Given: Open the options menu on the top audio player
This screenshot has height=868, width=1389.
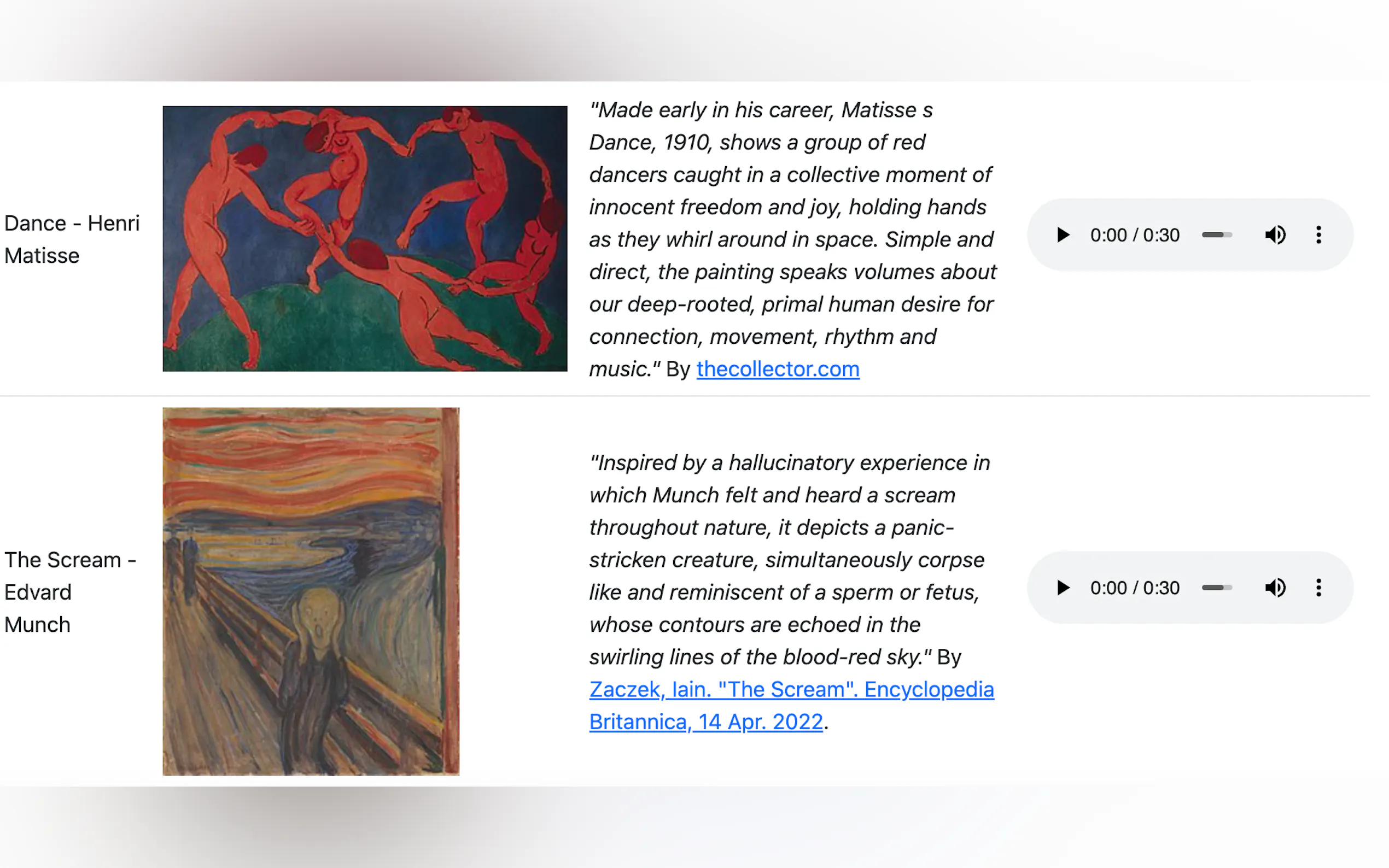Looking at the screenshot, I should 1318,234.
